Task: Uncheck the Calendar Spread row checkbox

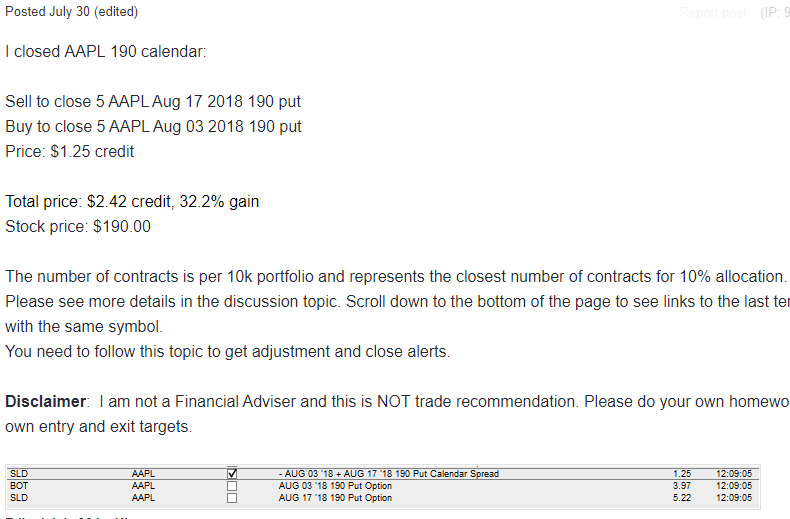Action: coord(232,474)
